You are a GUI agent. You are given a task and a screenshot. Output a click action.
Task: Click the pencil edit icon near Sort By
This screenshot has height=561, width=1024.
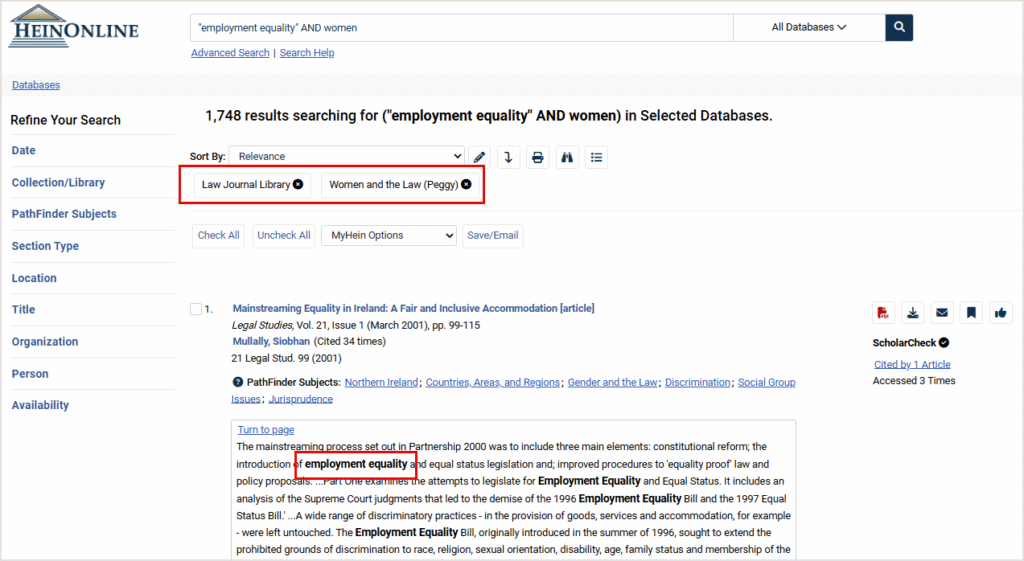point(480,157)
